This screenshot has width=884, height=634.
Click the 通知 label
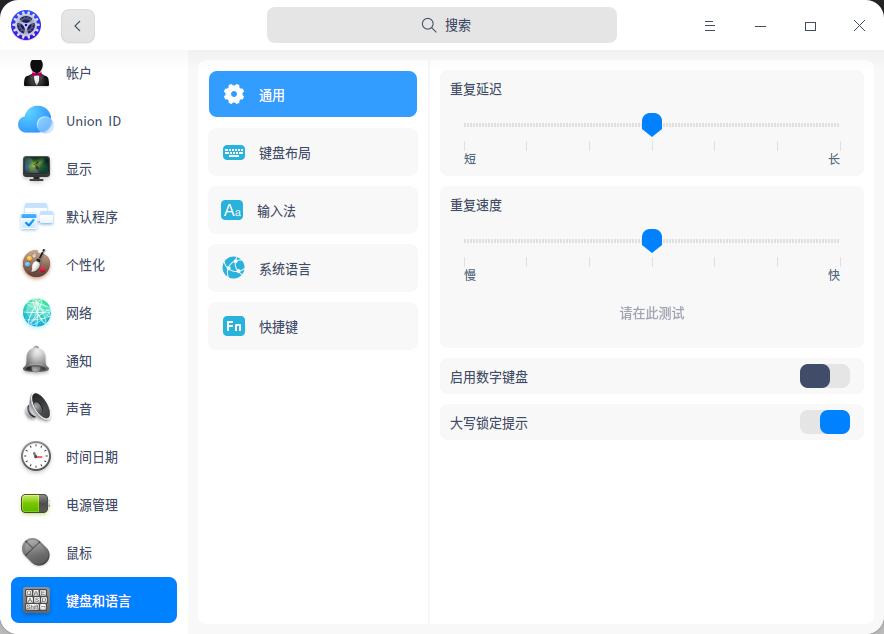[x=78, y=361]
